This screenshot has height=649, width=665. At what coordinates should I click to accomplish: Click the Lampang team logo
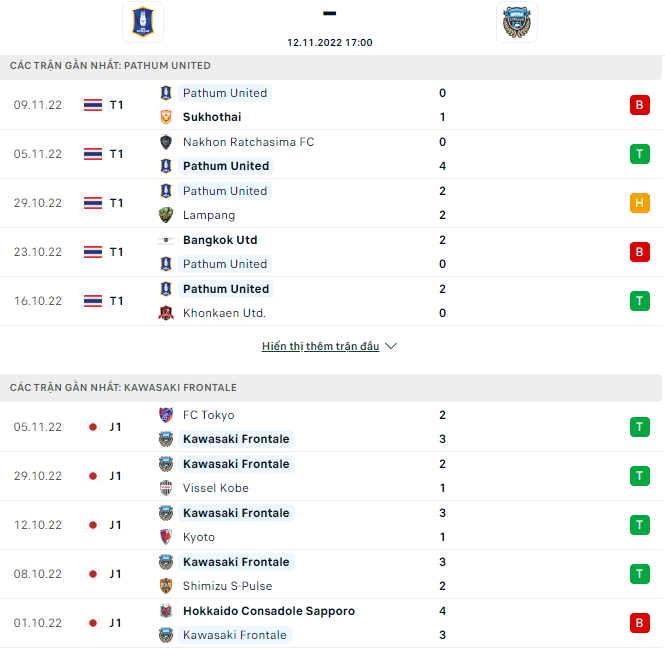[166, 215]
